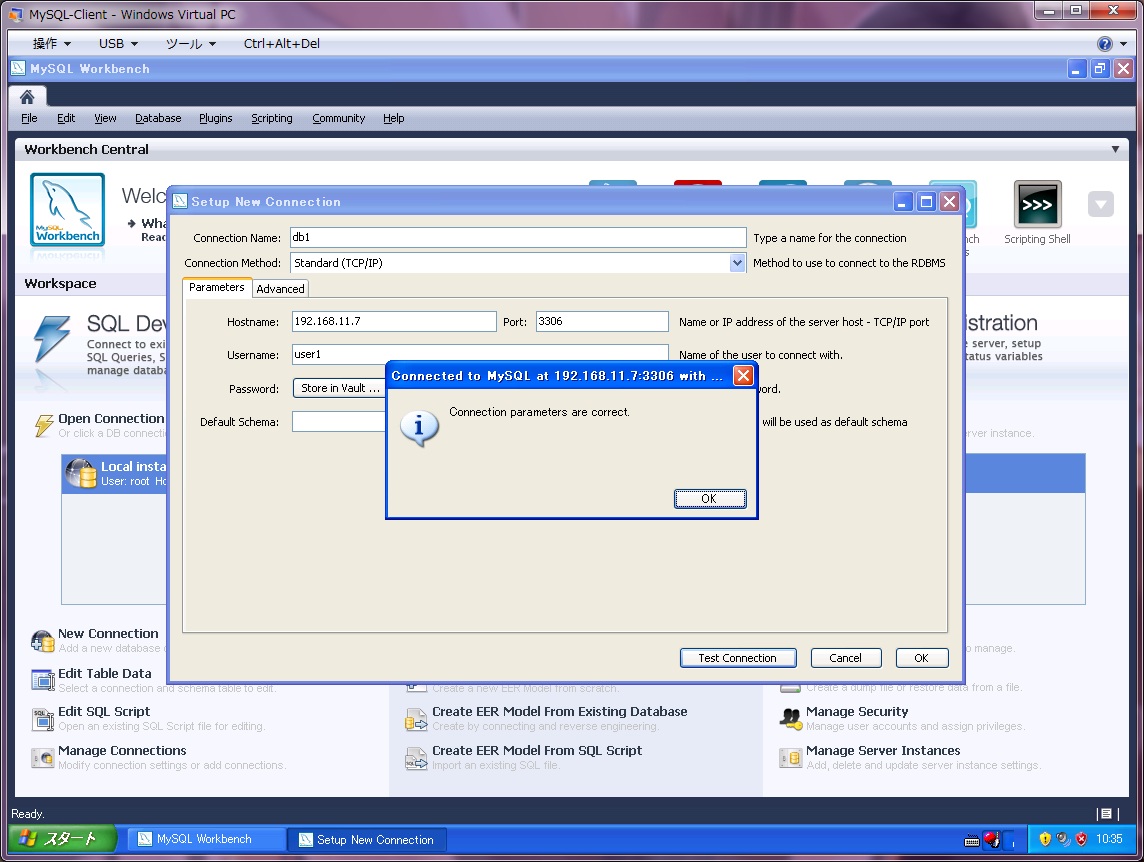Click the Default Schema input field
This screenshot has width=1144, height=862.
point(339,421)
